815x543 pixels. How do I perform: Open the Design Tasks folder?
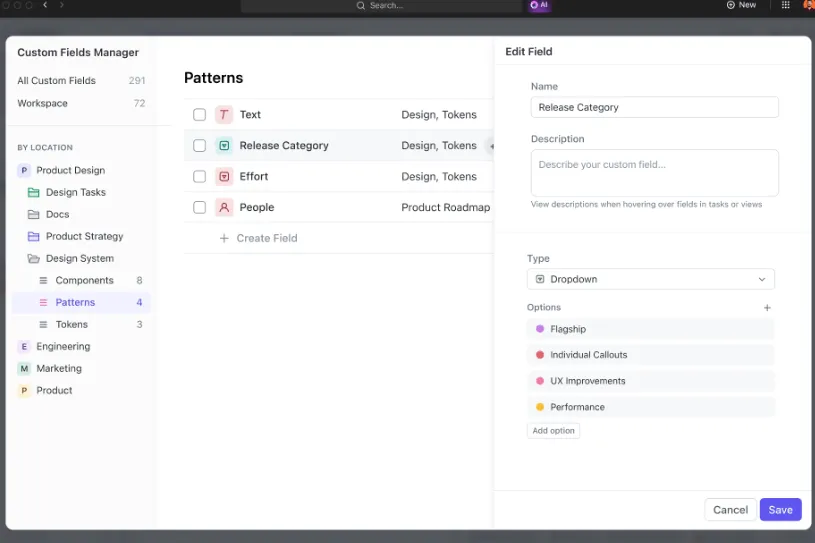pyautogui.click(x=75, y=192)
